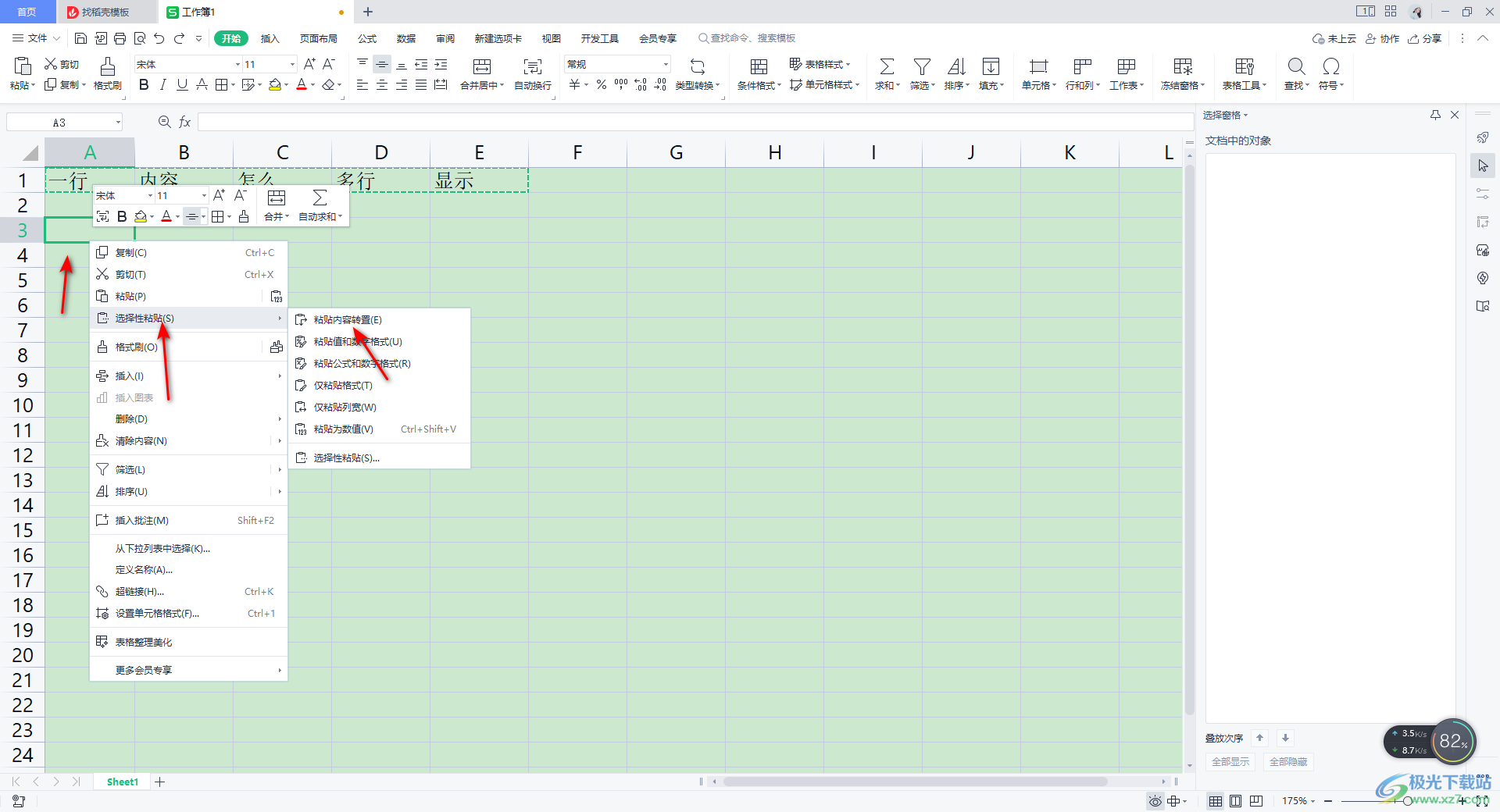Open the Insert (插入) ribbon tab
This screenshot has width=1500, height=812.
[x=270, y=38]
